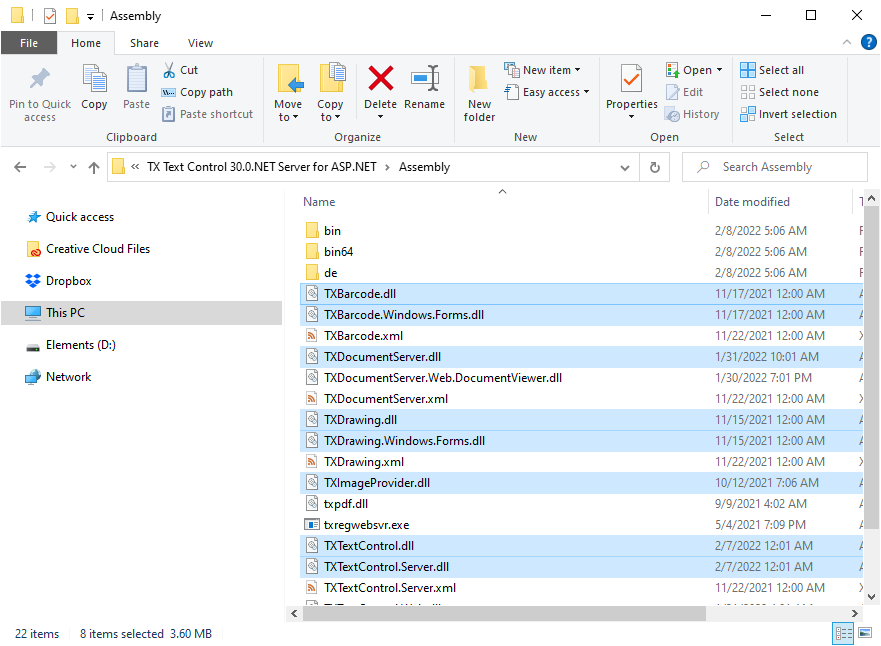Switch to the Share tab
This screenshot has width=881, height=646.
coord(144,43)
